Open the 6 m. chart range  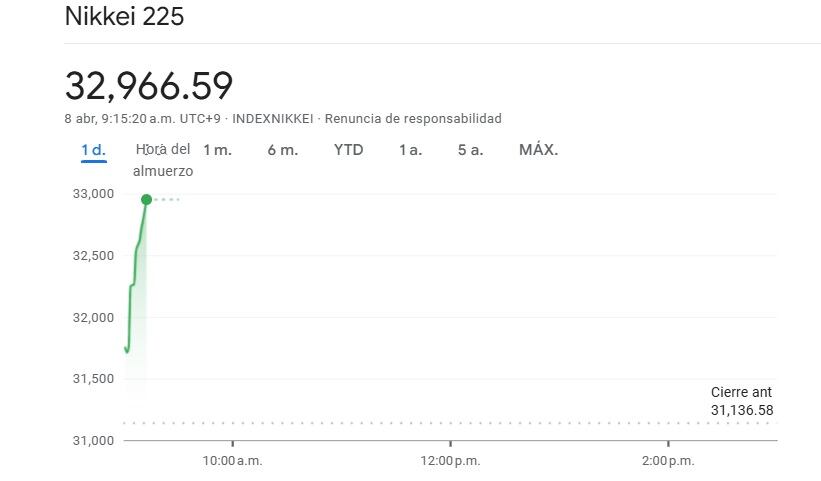point(283,150)
